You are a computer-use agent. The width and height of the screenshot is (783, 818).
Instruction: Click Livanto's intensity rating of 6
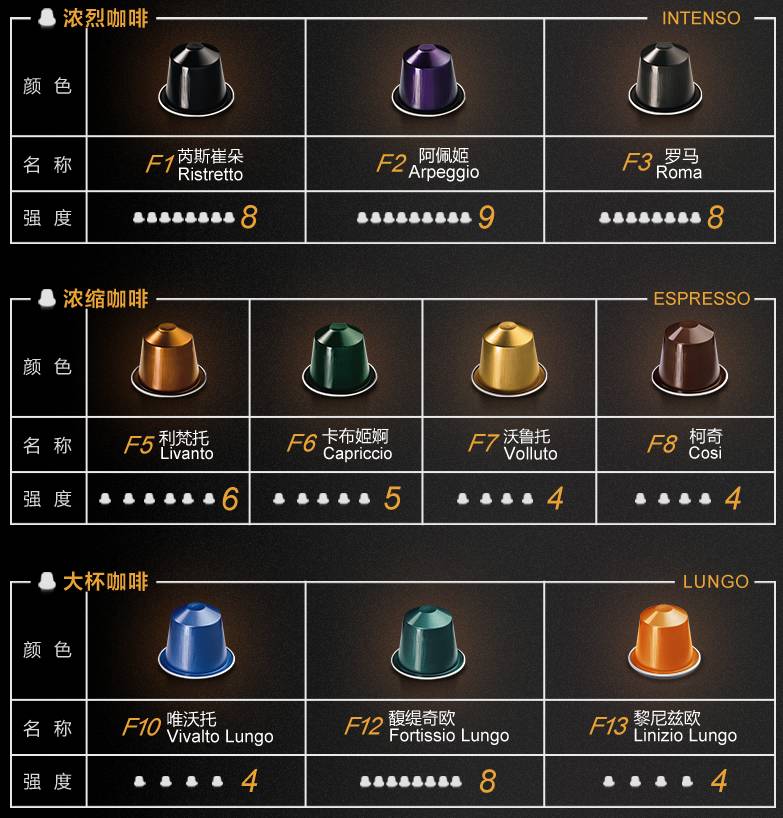pyautogui.click(x=231, y=499)
